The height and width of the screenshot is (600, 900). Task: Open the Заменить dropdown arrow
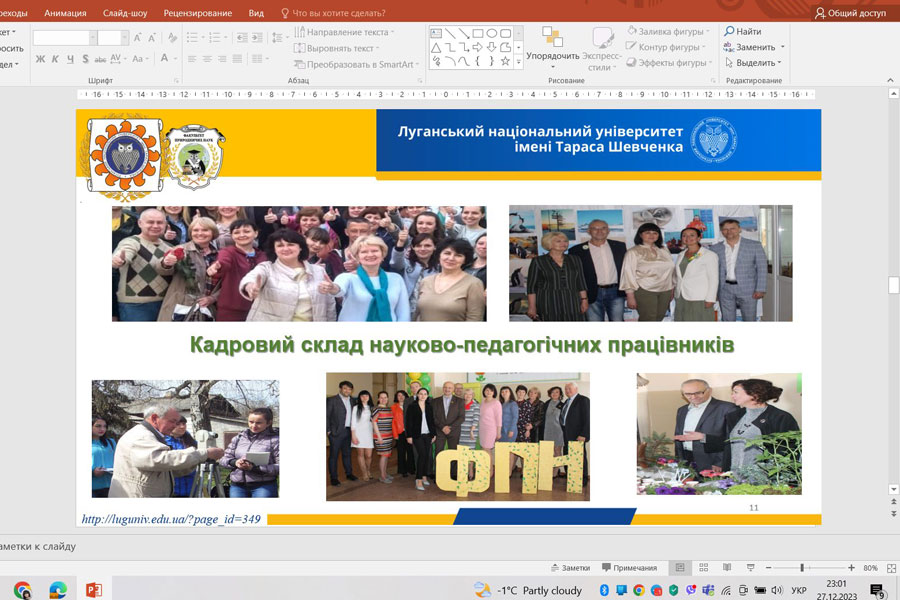pos(782,47)
